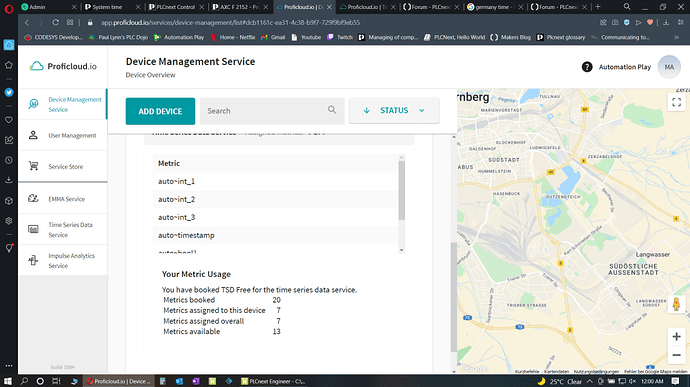This screenshot has height=387, width=690.
Task: Select the auto~int_2 metric row
Action: pyautogui.click(x=275, y=199)
